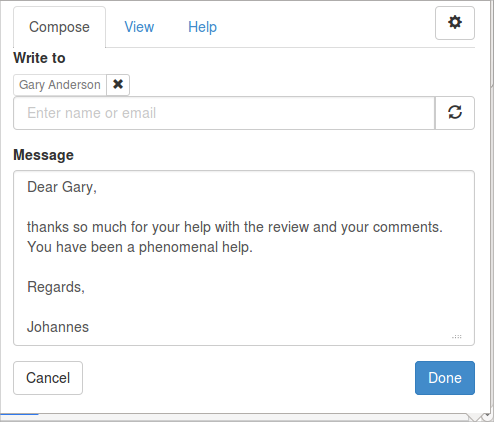Click the 'Message' label

[43, 155]
